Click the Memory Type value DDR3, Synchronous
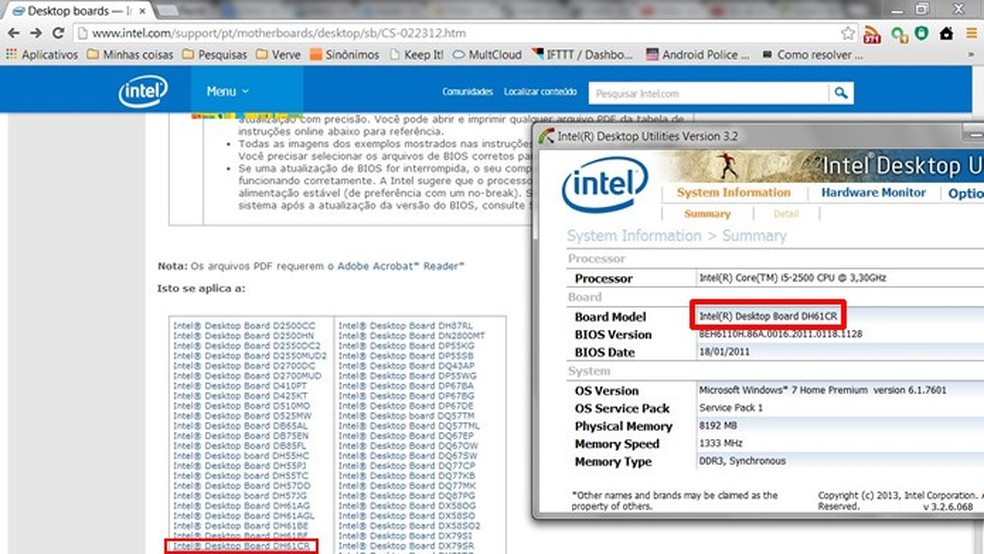Viewport: 984px width, 554px height. (742, 461)
